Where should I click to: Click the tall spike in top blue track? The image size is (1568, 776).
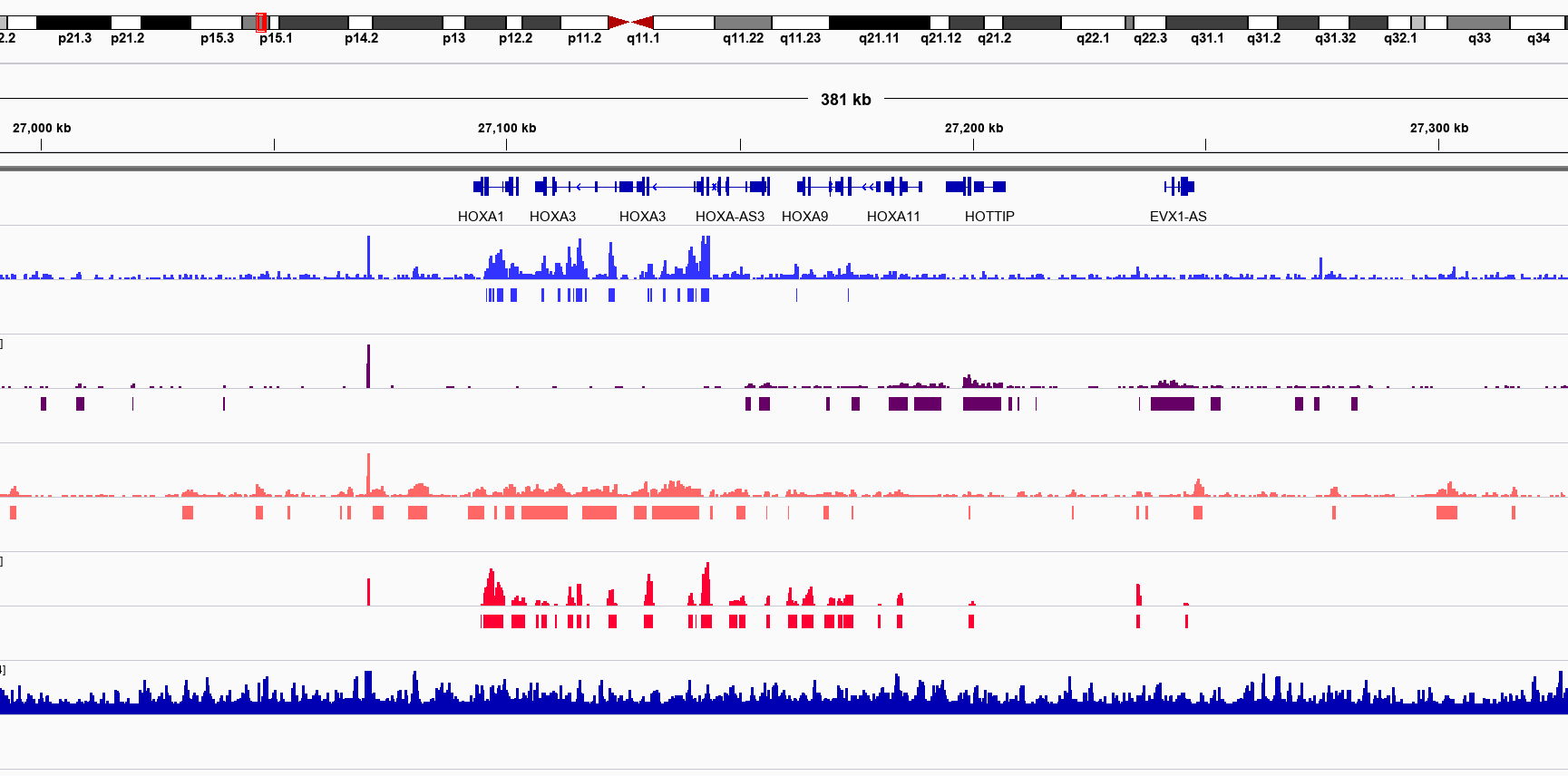point(368,256)
